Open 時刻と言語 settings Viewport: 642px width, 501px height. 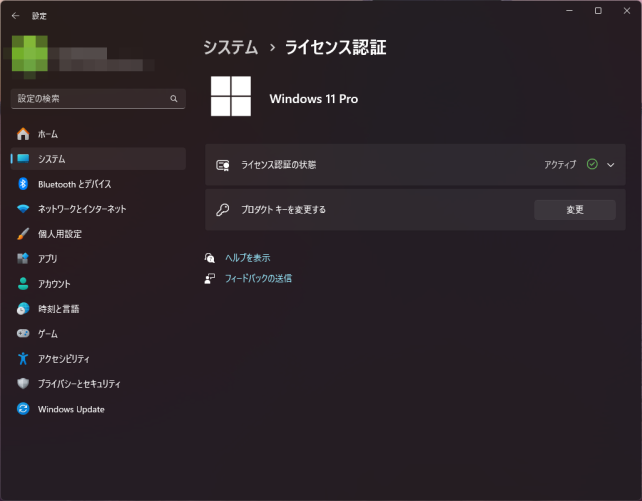[x=98, y=309]
